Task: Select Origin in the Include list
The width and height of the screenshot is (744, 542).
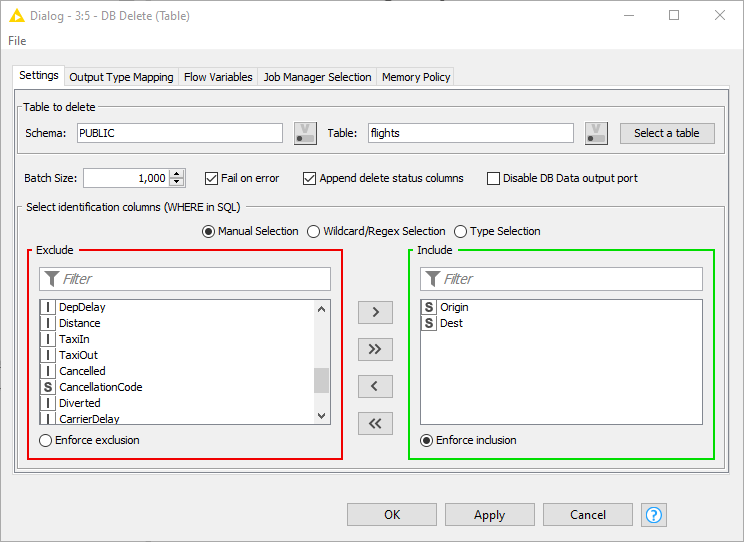Action: click(561, 307)
